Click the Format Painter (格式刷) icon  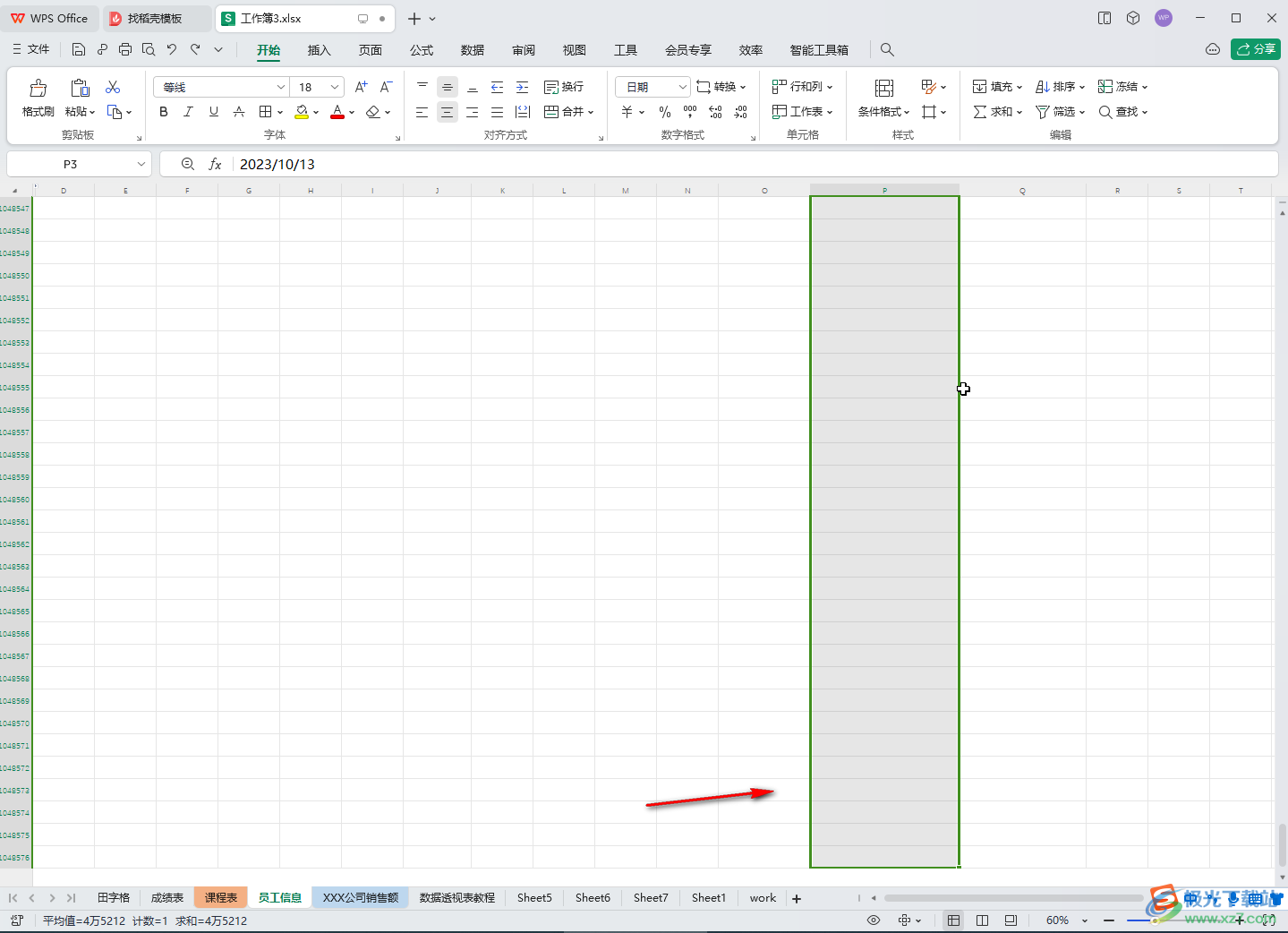click(38, 88)
